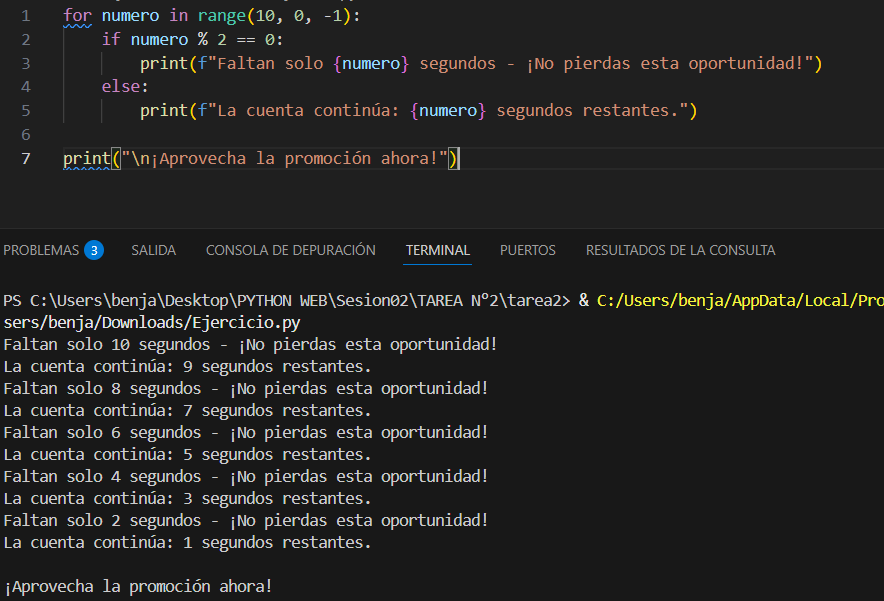Show the PUERTOS tab
884x601 pixels.
point(527,250)
